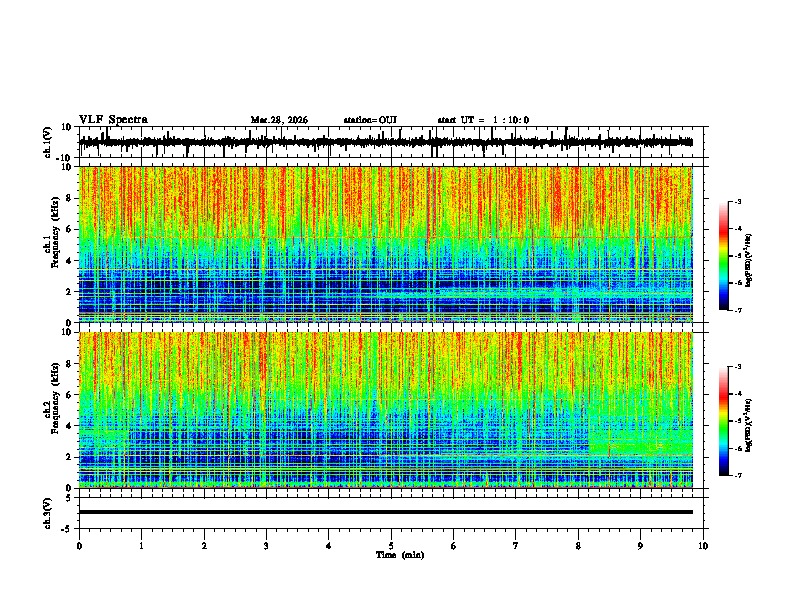
Task: Click the ch.2 spectrogram panel
Action: [386, 410]
